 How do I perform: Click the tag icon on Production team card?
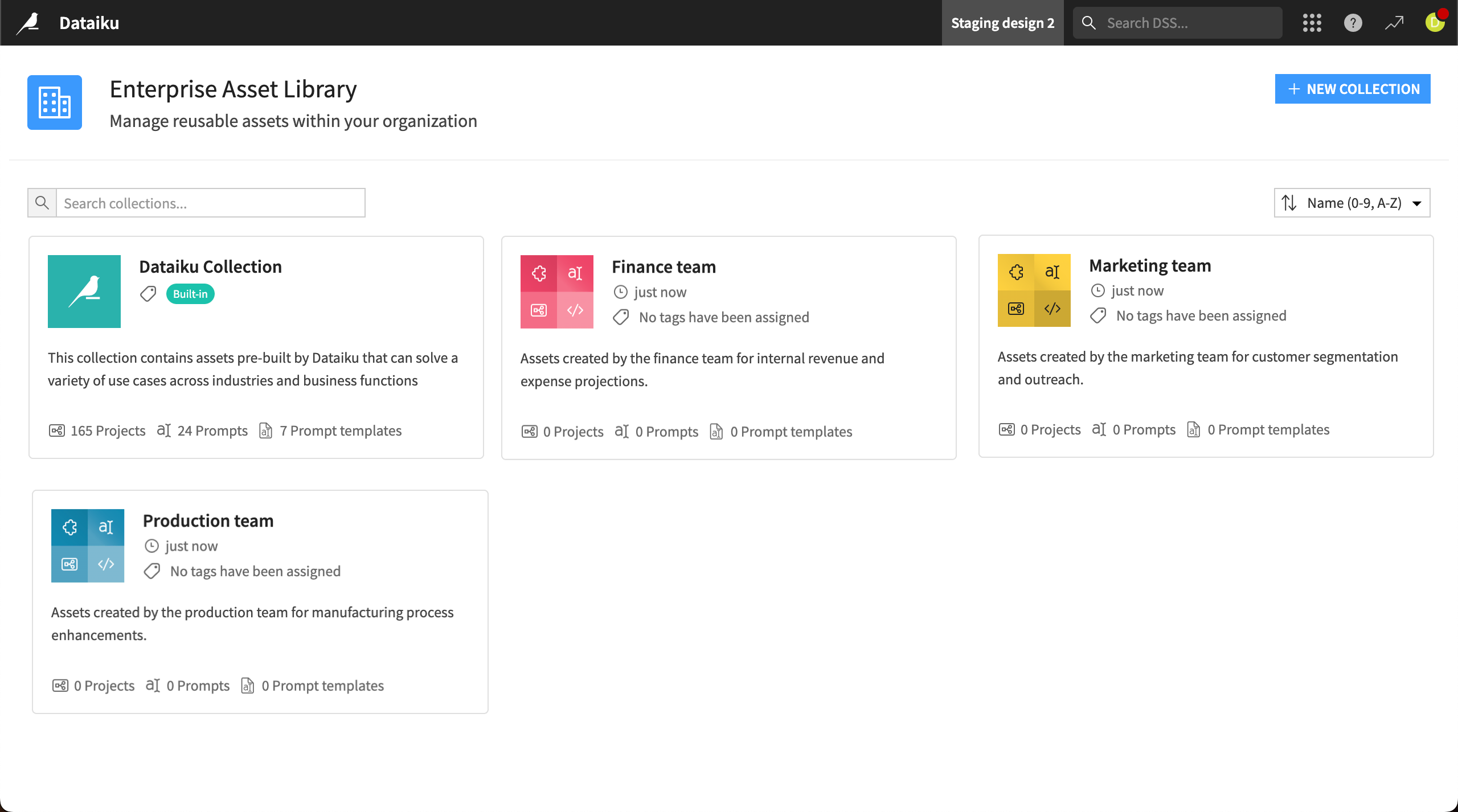pyautogui.click(x=151, y=571)
